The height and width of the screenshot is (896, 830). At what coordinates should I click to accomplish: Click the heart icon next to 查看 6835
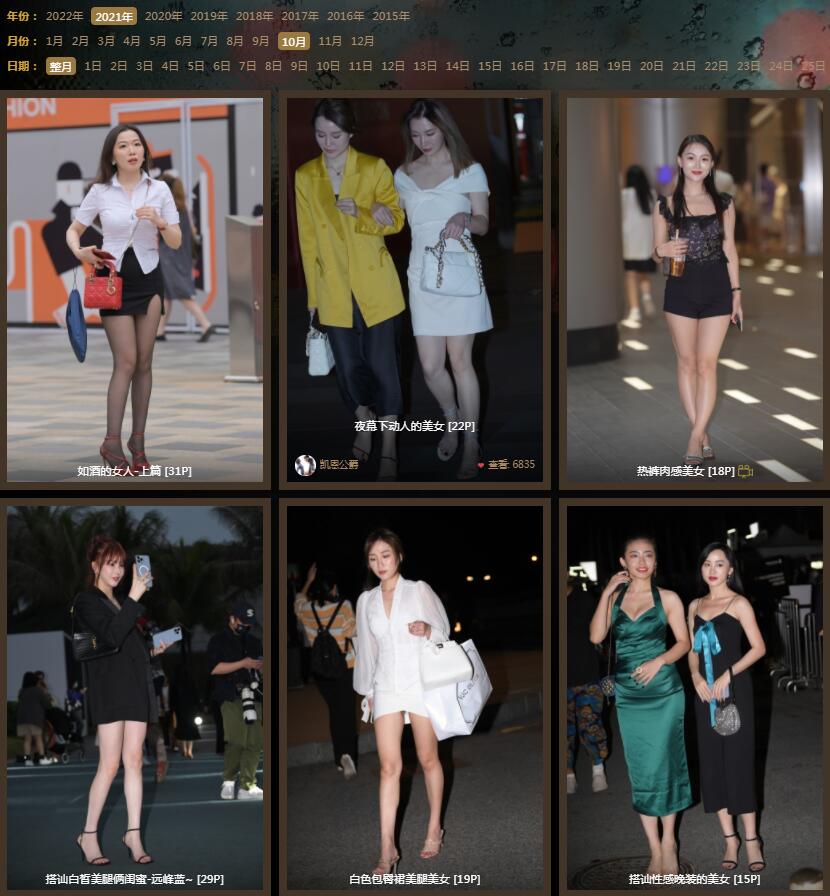pos(480,465)
